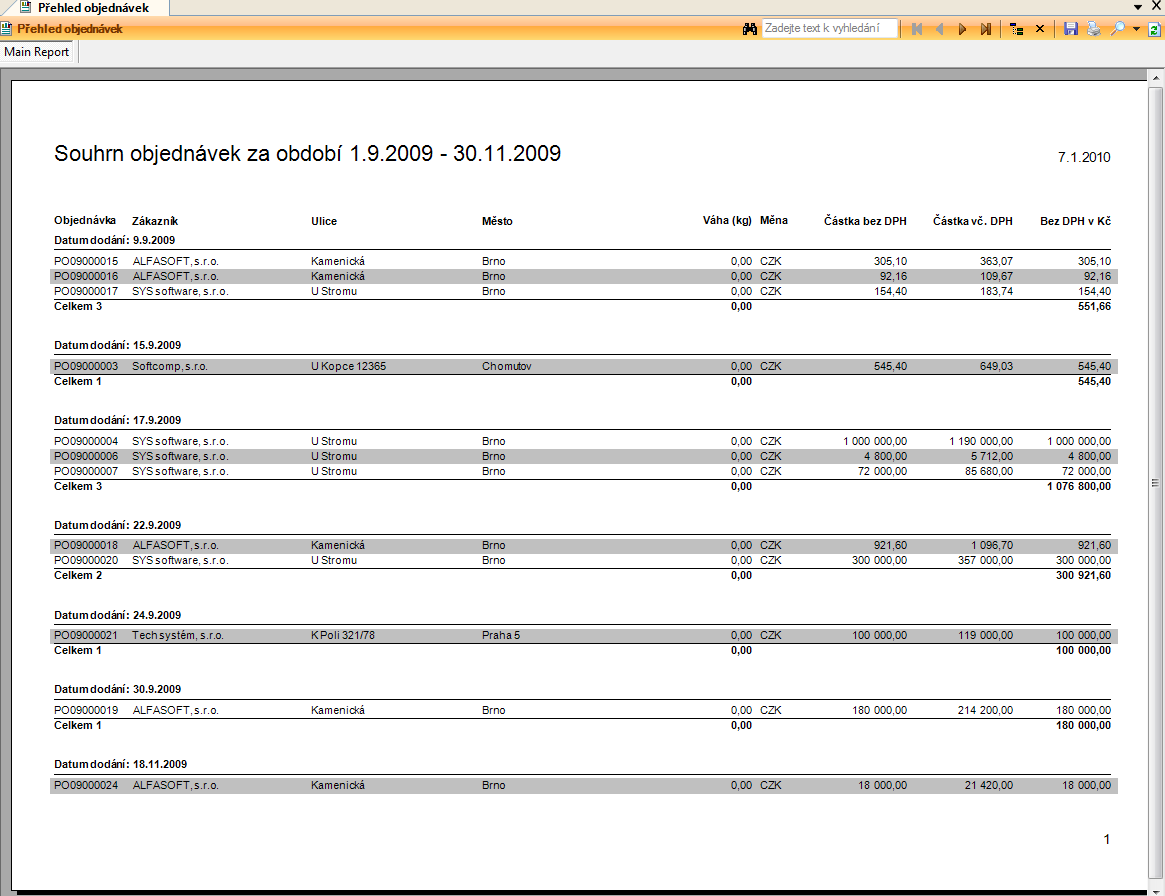Click the vertical scrollbar up arrow
Screen dimensions: 1165x896
1155,77
